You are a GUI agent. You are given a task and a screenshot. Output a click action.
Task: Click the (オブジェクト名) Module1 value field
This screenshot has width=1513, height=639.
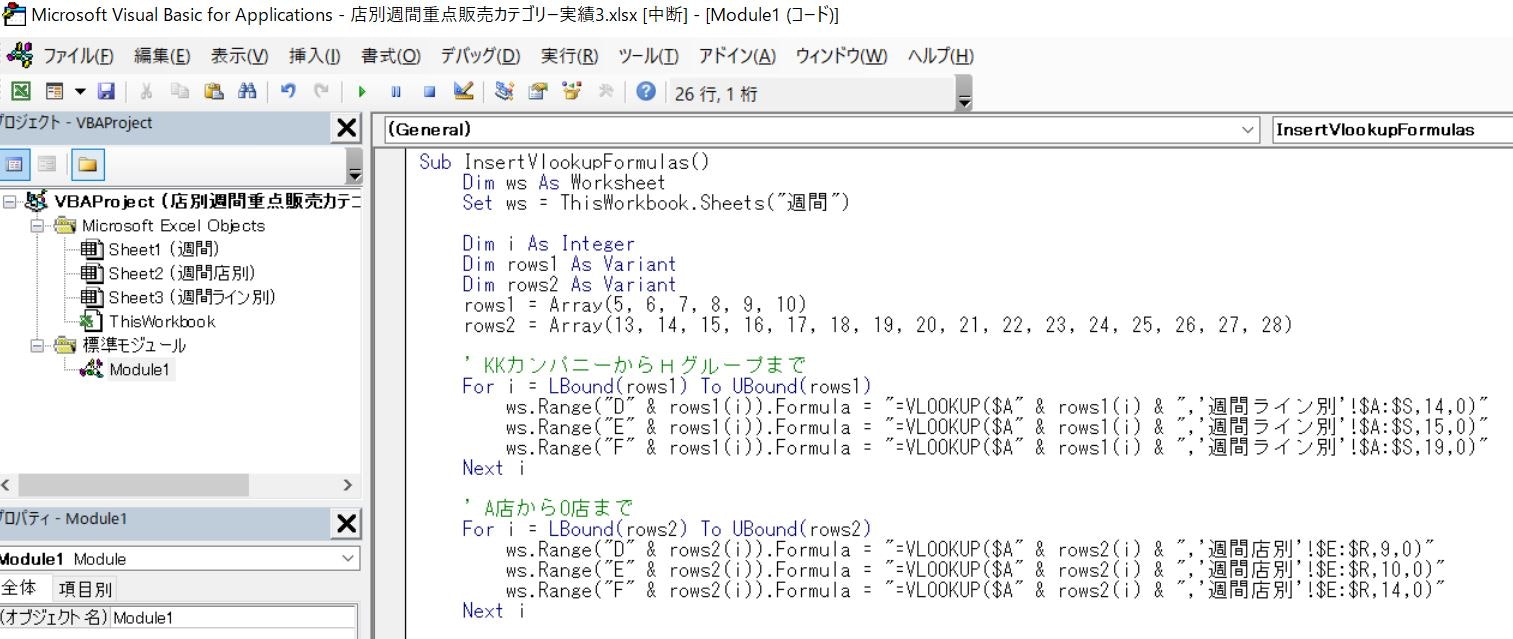[x=233, y=618]
